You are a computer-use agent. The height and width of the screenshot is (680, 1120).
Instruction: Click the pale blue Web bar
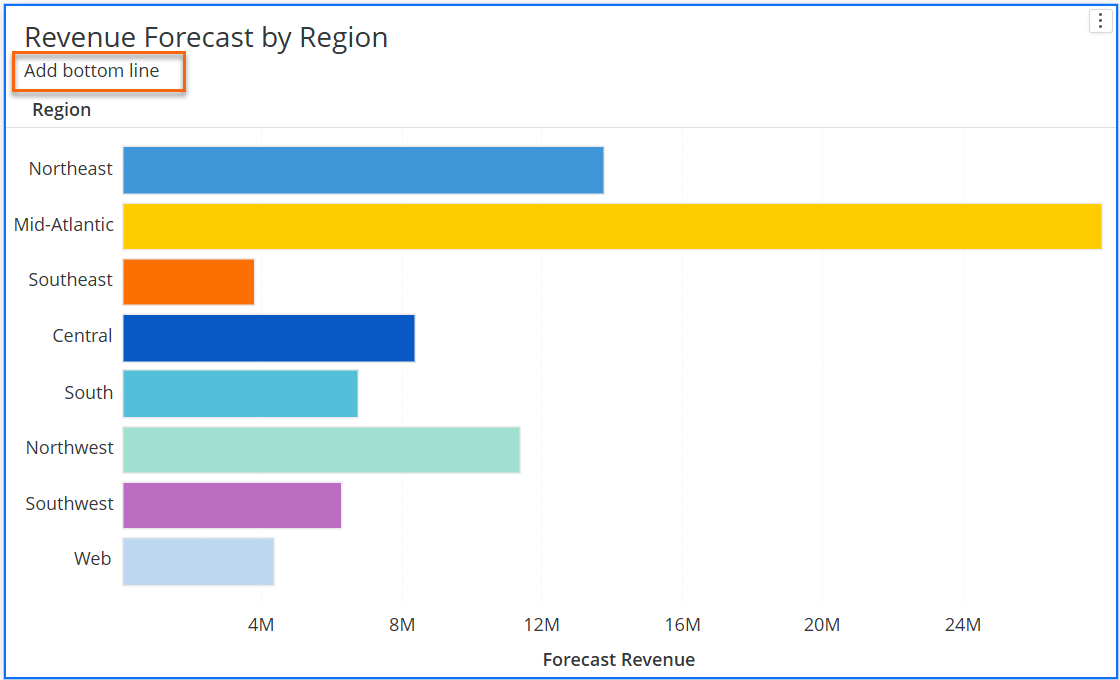click(x=198, y=561)
